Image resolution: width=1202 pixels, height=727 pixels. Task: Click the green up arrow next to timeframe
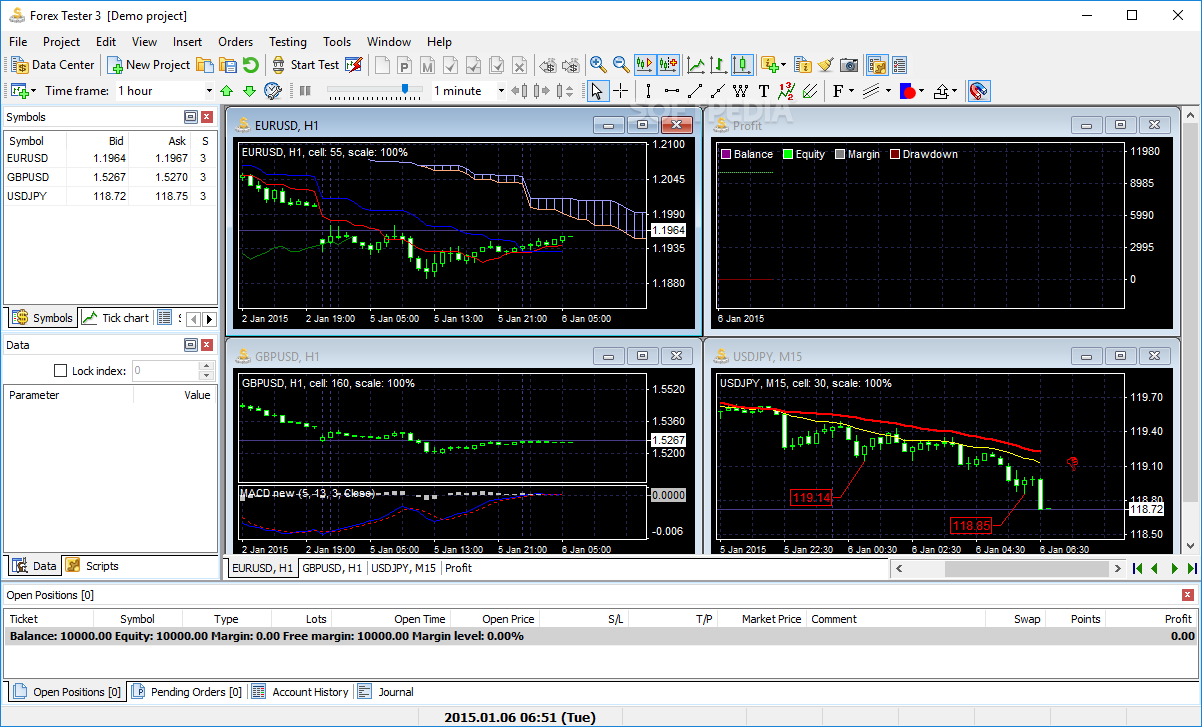(x=227, y=91)
